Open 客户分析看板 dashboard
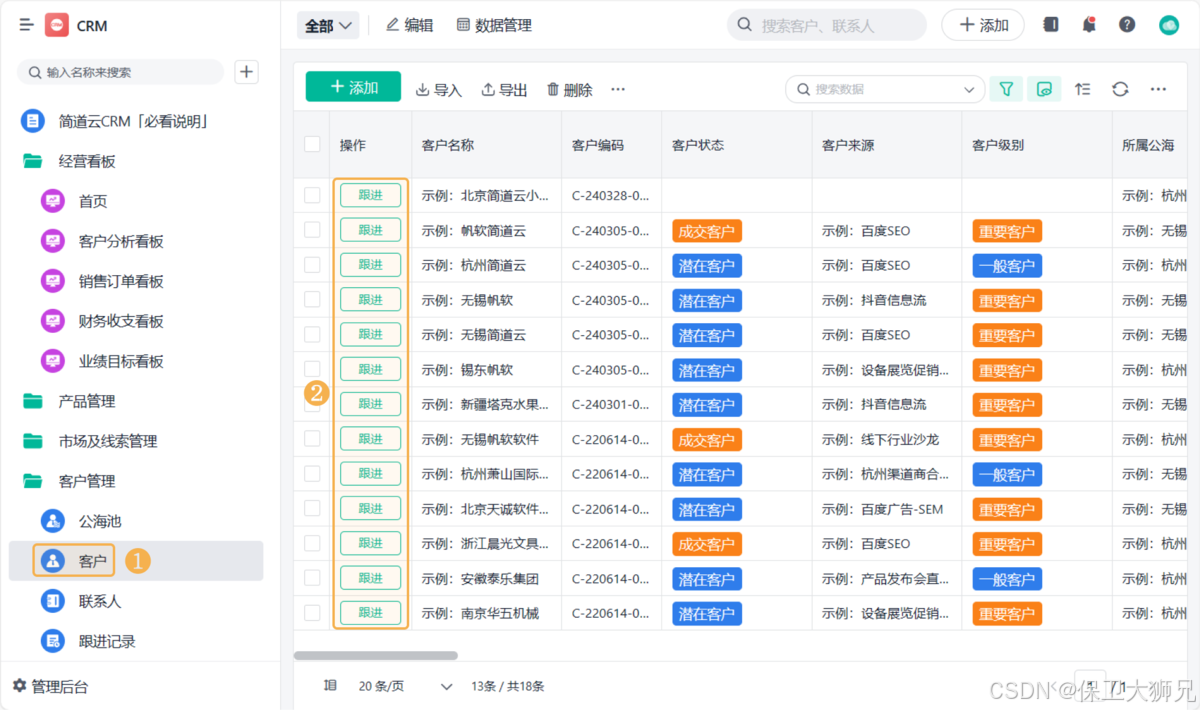This screenshot has width=1200, height=710. tap(121, 241)
